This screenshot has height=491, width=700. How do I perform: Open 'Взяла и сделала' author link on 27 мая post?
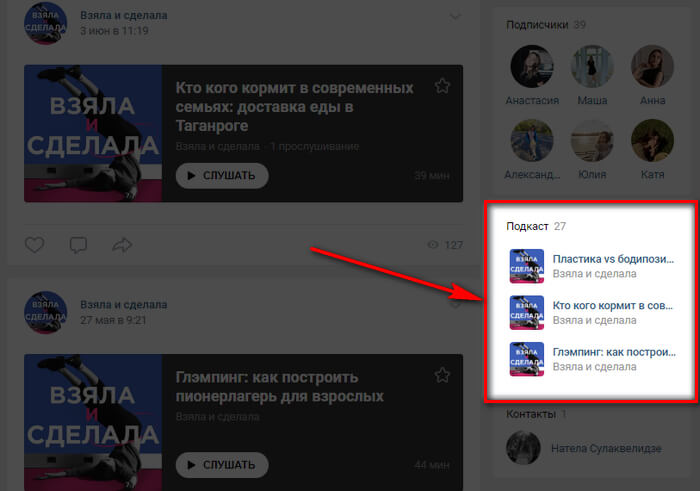click(x=124, y=304)
